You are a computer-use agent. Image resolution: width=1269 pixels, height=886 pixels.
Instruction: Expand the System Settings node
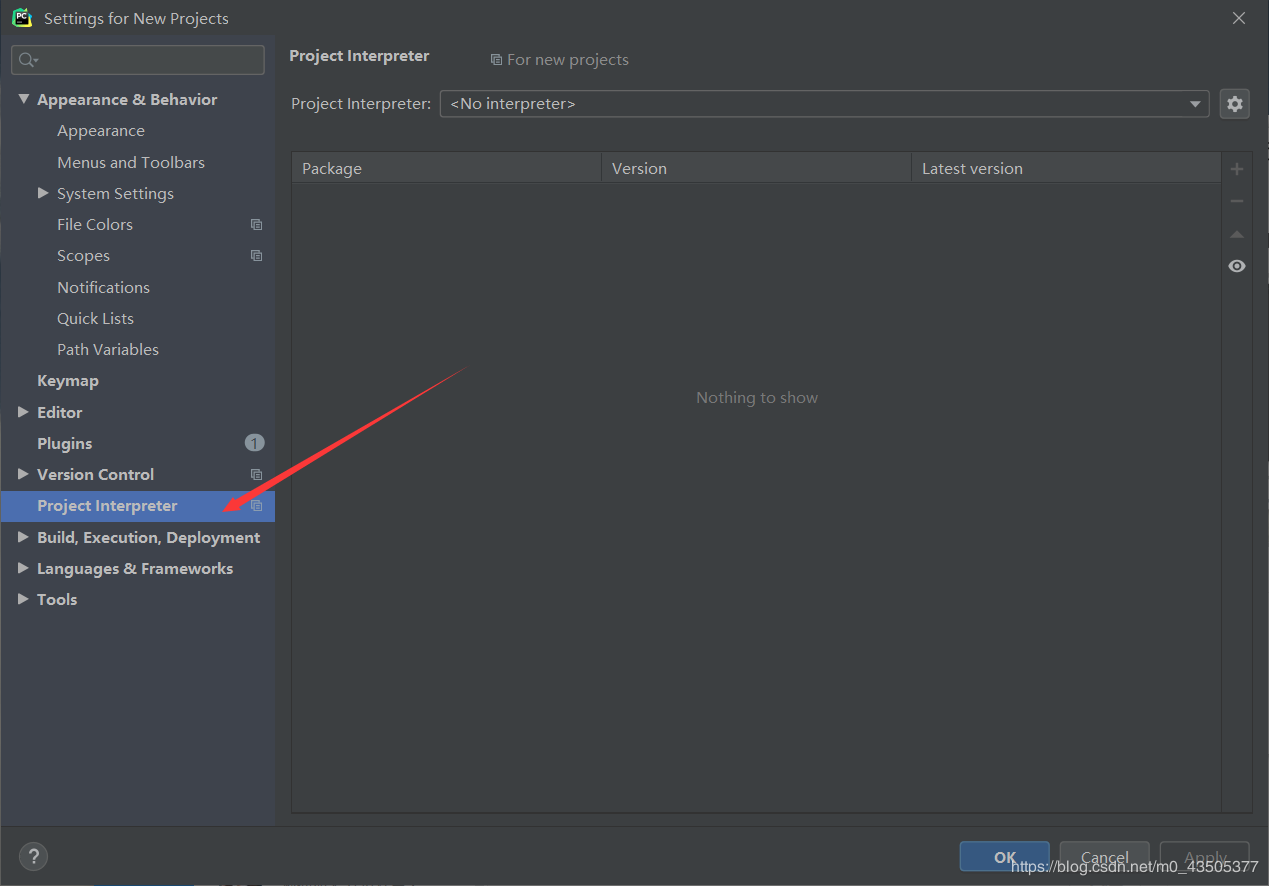coord(43,193)
